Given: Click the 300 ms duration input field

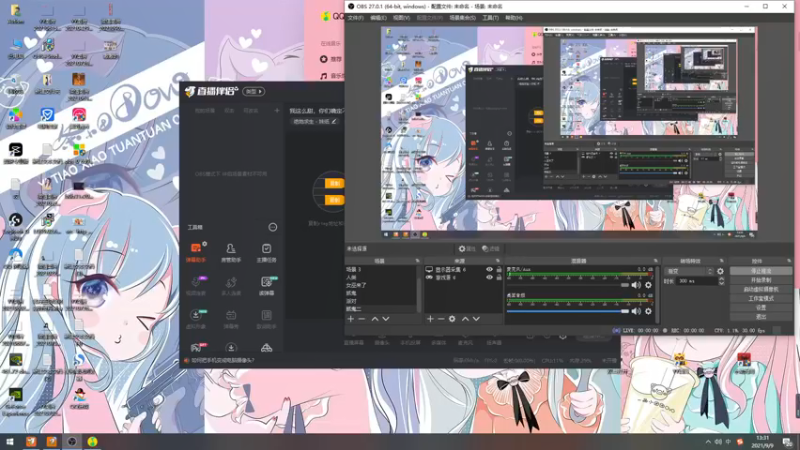Looking at the screenshot, I should click(x=696, y=281).
